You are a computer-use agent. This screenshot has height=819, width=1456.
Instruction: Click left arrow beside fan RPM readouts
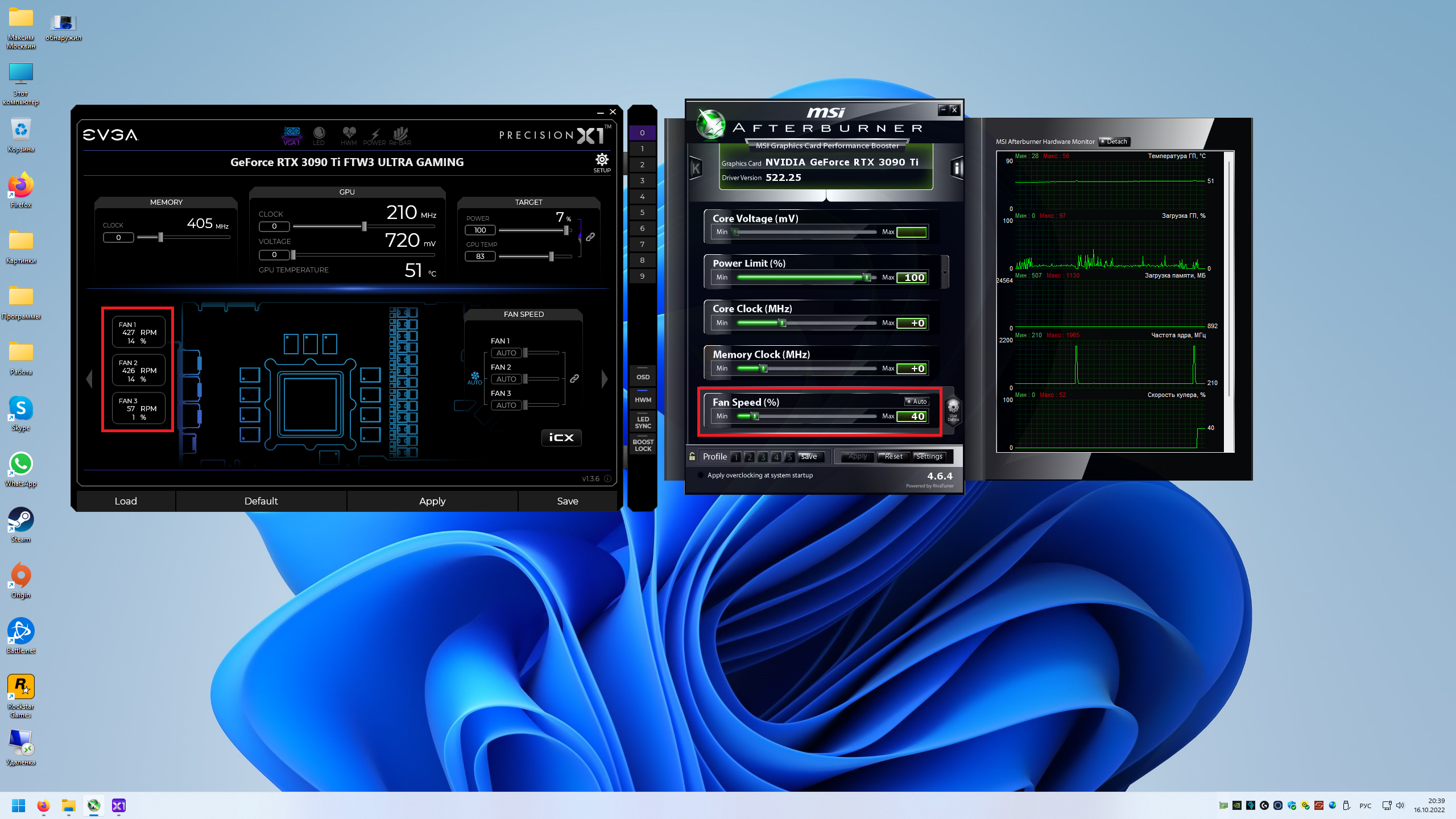click(x=89, y=379)
